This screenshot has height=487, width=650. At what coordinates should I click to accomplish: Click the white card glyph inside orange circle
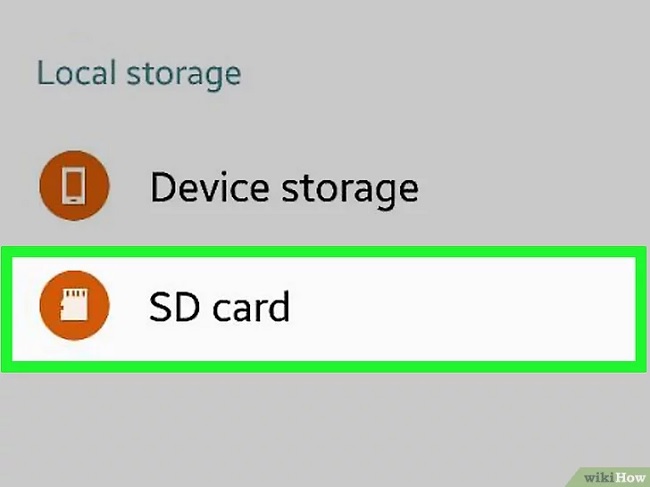(x=74, y=305)
